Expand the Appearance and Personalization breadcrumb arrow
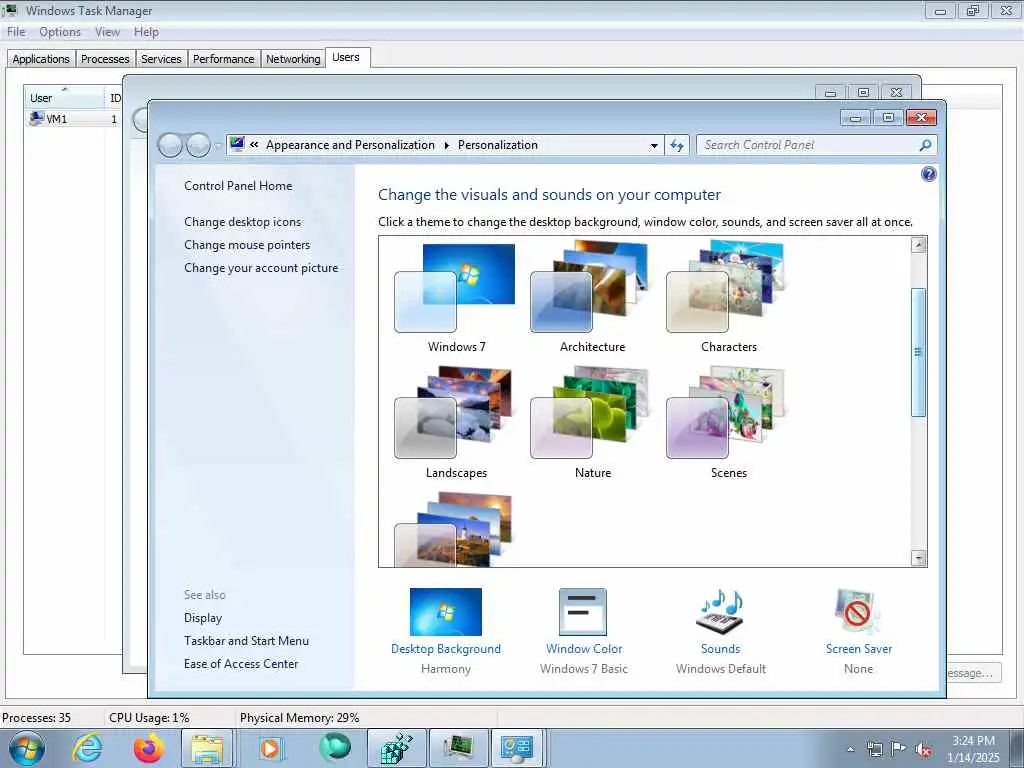The height and width of the screenshot is (768, 1024). click(447, 146)
